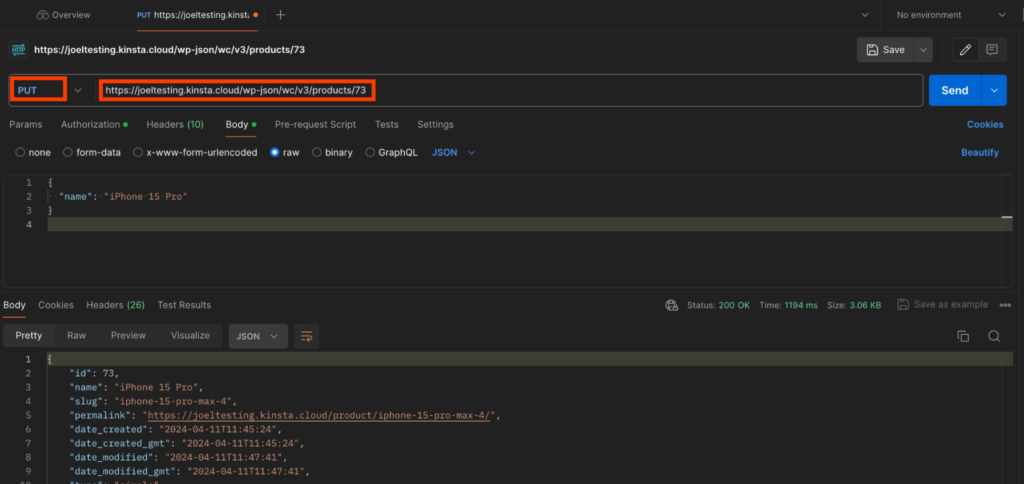Click the globe network icon near Status
Screen dimensions: 1024x484
tap(673, 305)
